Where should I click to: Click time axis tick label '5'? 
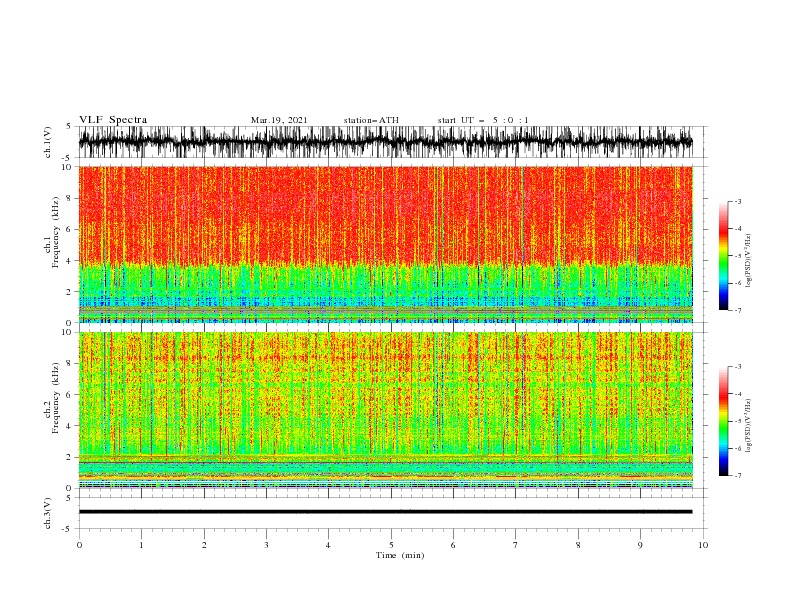coord(391,545)
